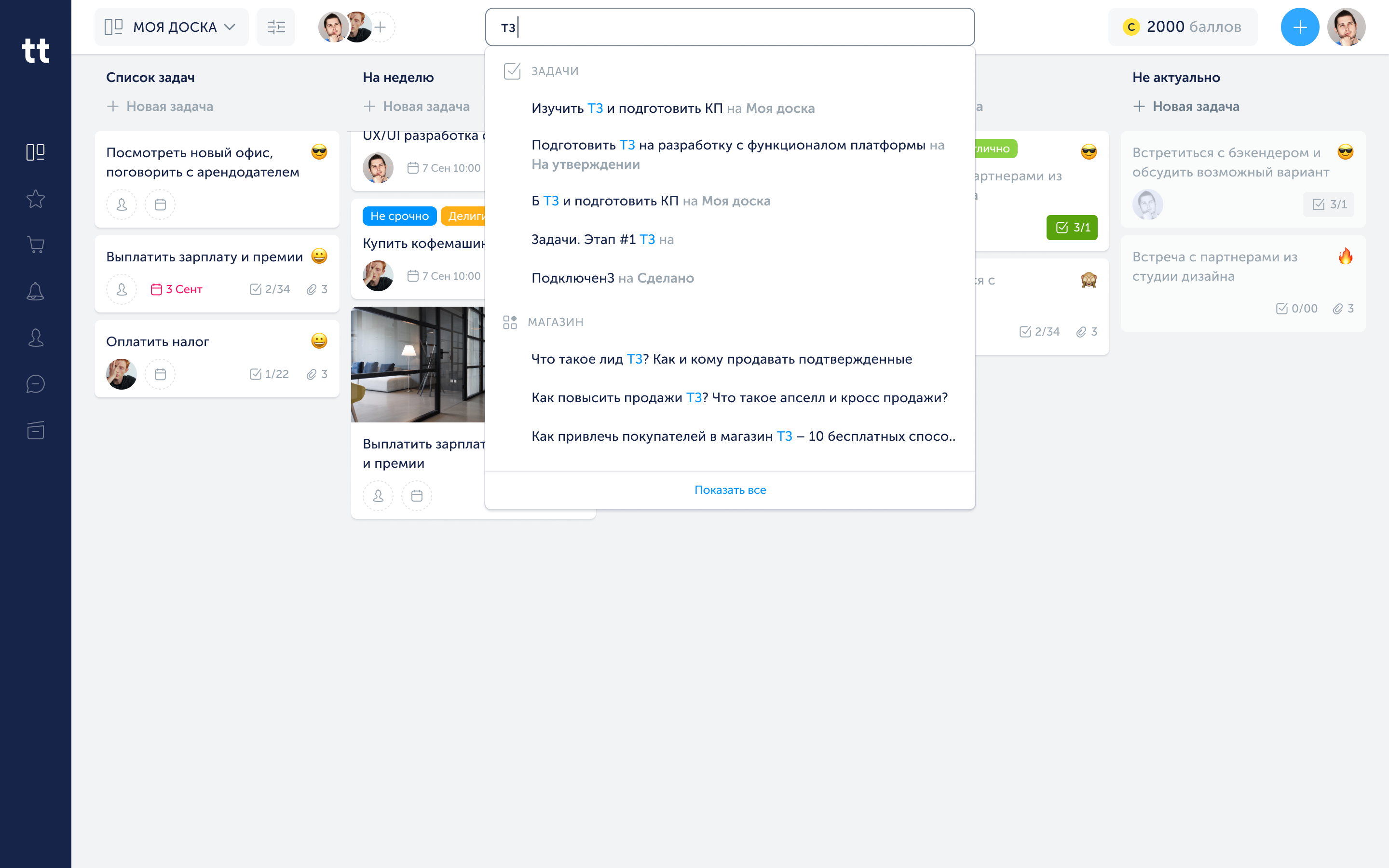Open the favorites star icon in sidebar
The width and height of the screenshot is (1389, 868).
coord(36,199)
